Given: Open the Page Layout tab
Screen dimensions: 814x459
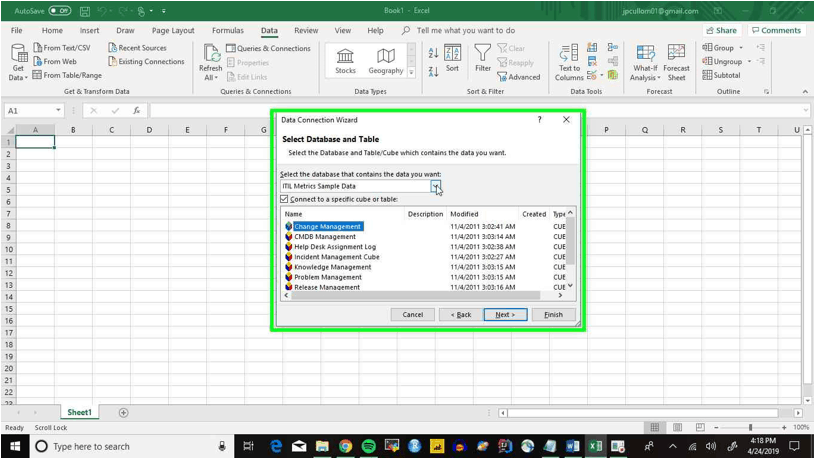Looking at the screenshot, I should (173, 31).
